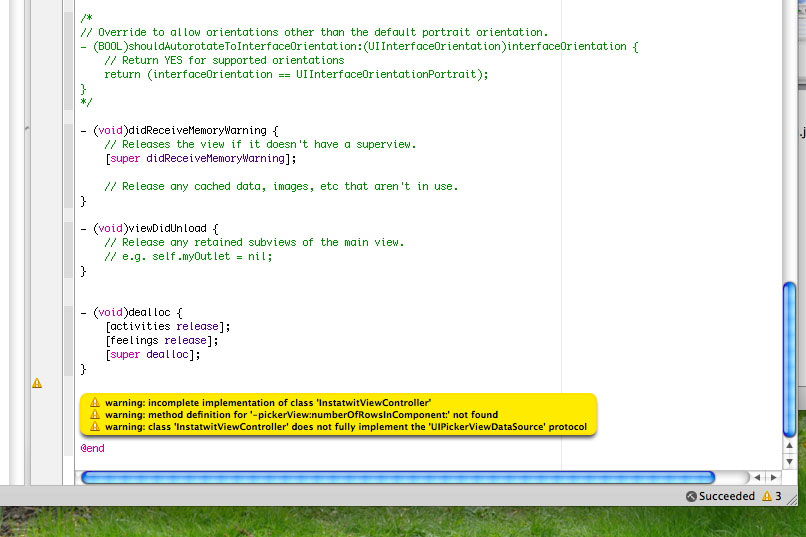The height and width of the screenshot is (537, 806).
Task: Click comment 'Releases the view if it doesn't have a superview.'
Action: click(260, 144)
